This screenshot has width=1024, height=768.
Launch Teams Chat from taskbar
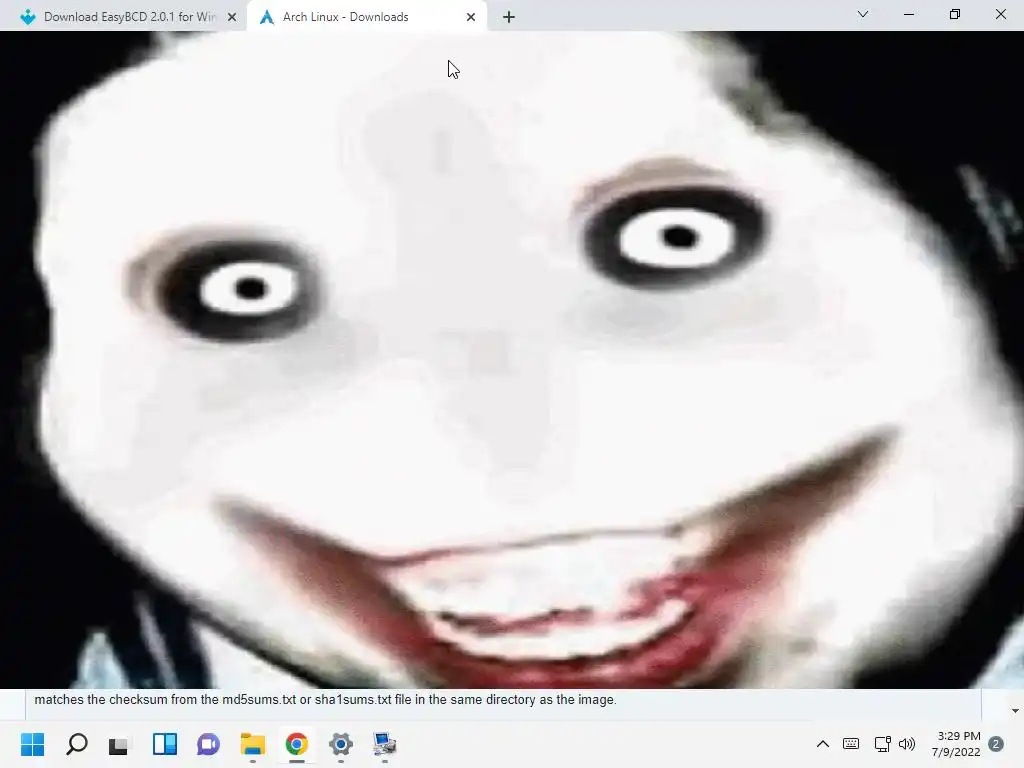pos(208,744)
